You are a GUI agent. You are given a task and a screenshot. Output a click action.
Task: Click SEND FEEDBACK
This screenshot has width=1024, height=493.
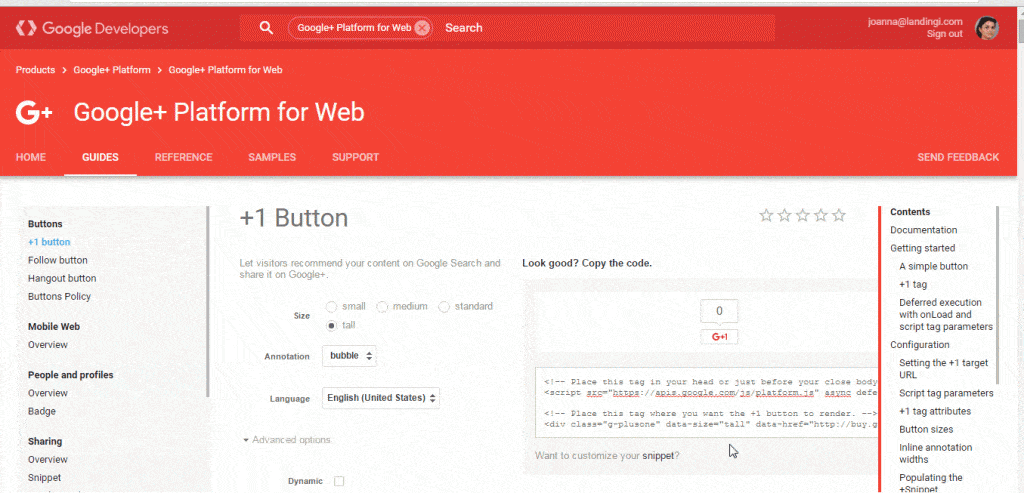point(958,157)
